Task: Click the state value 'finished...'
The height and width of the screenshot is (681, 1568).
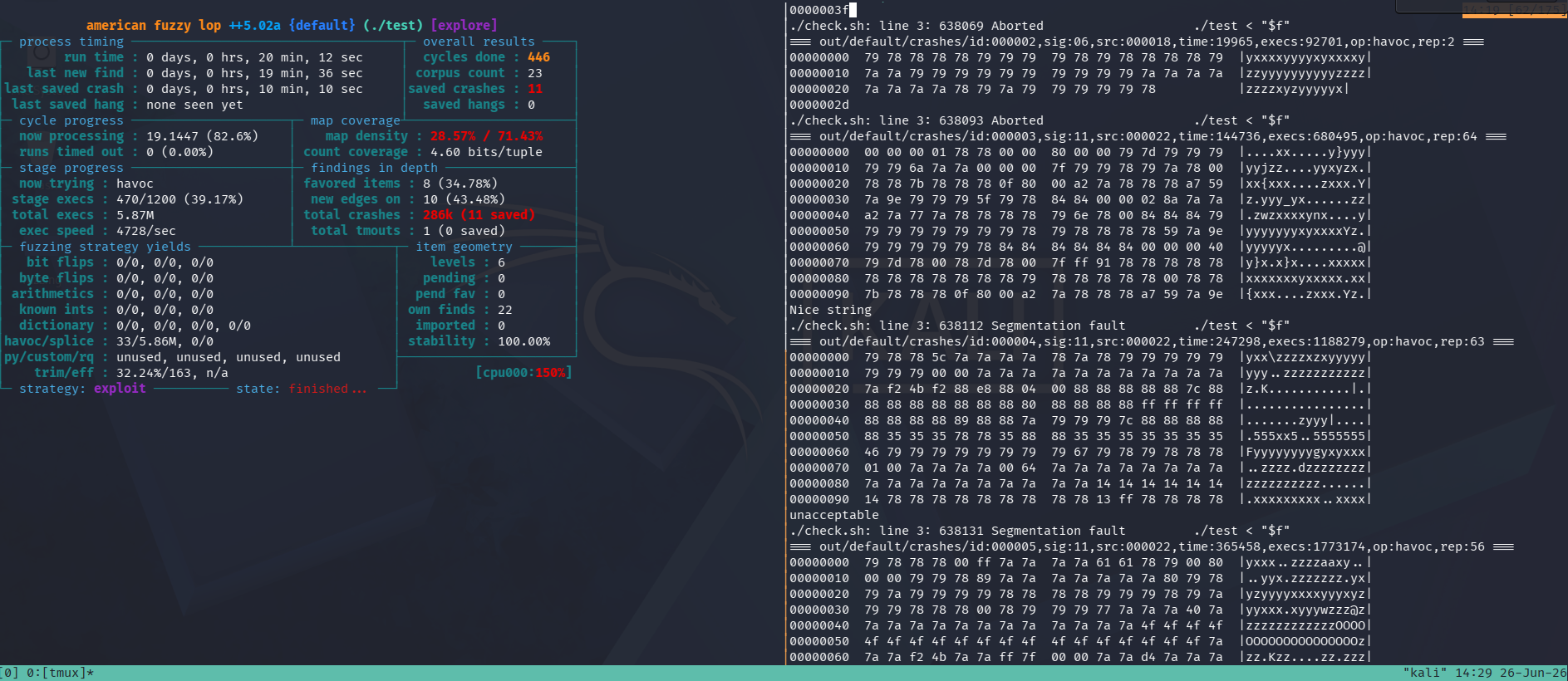Action: point(327,389)
